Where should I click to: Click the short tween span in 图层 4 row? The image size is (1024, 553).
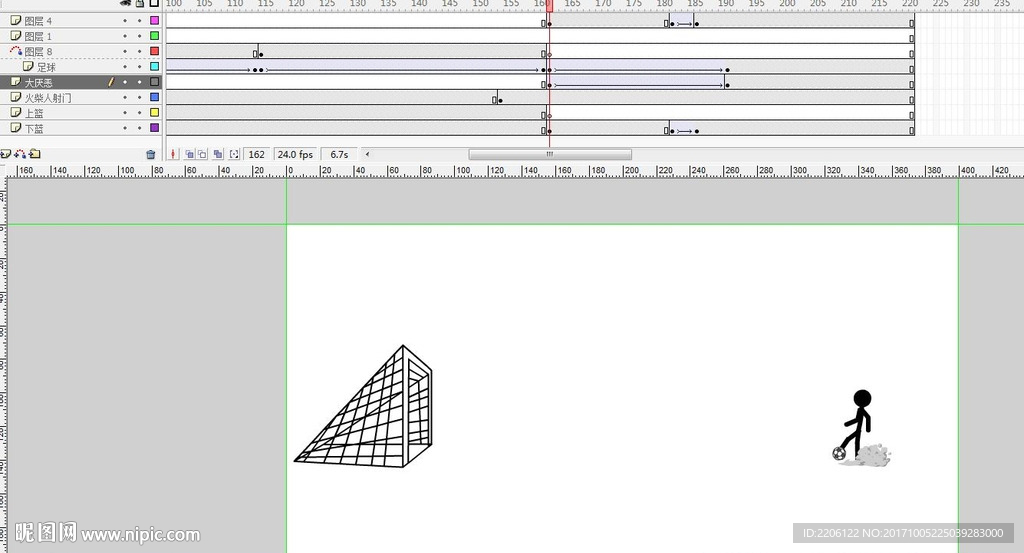(x=684, y=22)
